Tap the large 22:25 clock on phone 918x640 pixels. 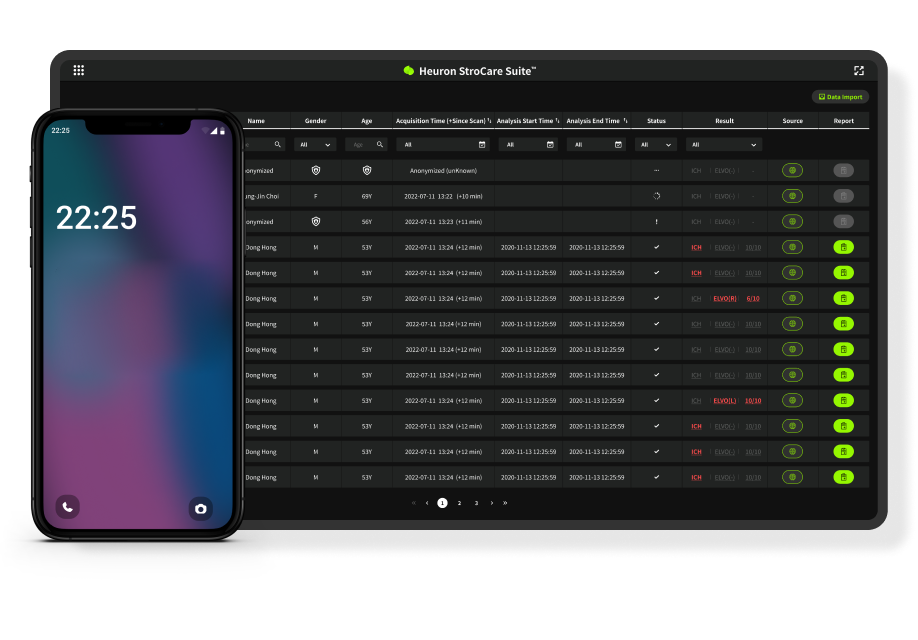(97, 218)
